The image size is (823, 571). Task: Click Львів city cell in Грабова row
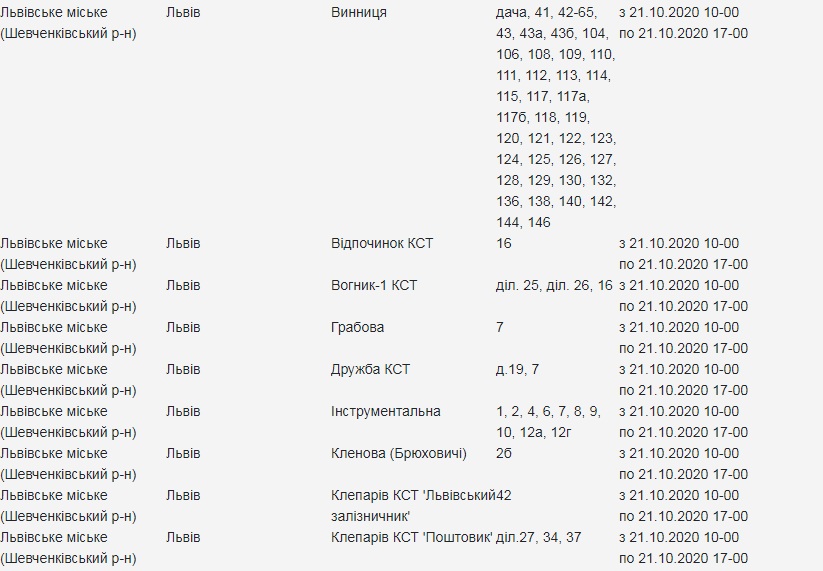coord(183,328)
